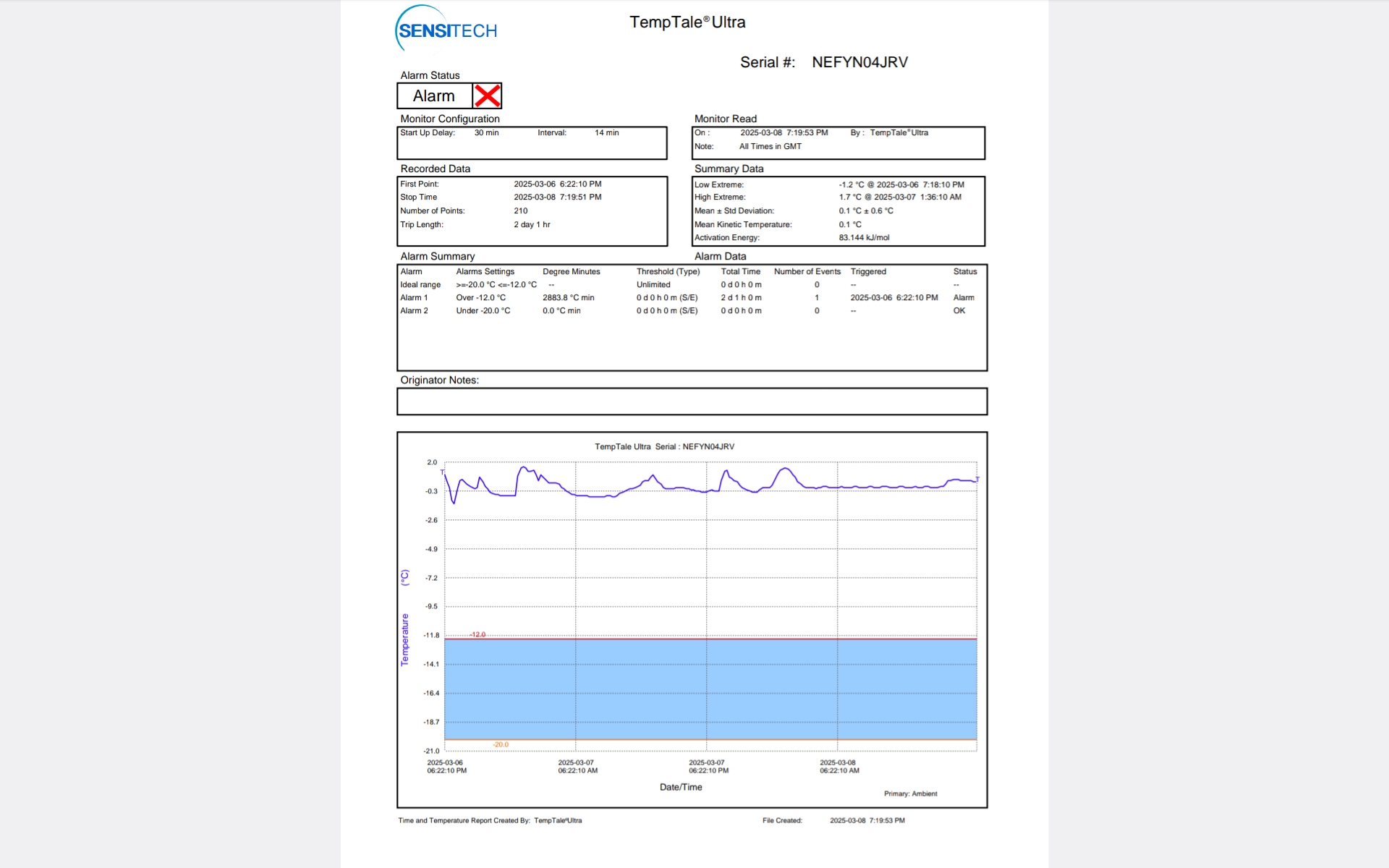Click 'Time and Temperature Report Created By' footer
The image size is (1389, 868).
pos(464,821)
